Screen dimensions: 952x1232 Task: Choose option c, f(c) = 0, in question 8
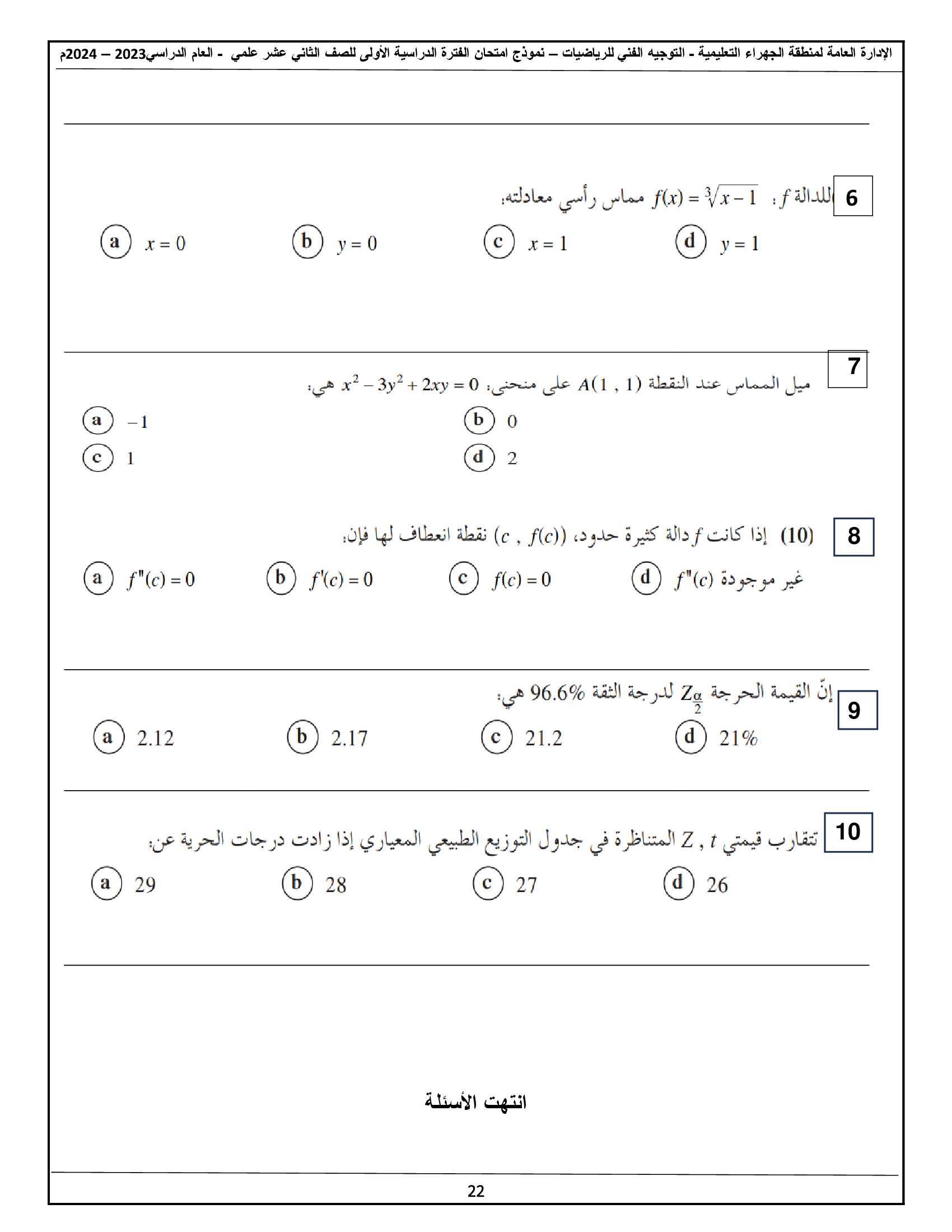coord(464,578)
